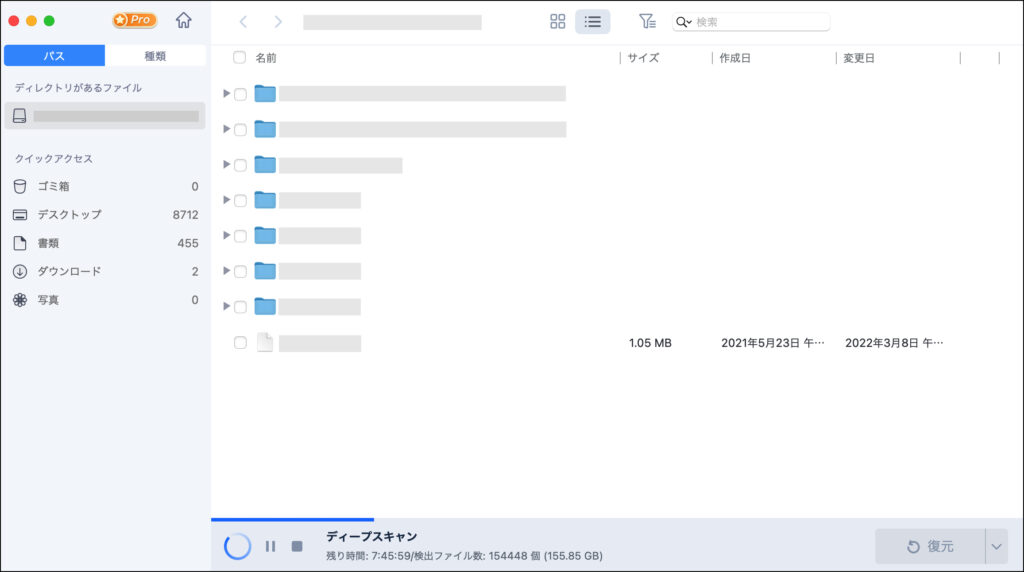This screenshot has height=572, width=1024.
Task: Sort by サイズ column header
Action: click(x=643, y=58)
